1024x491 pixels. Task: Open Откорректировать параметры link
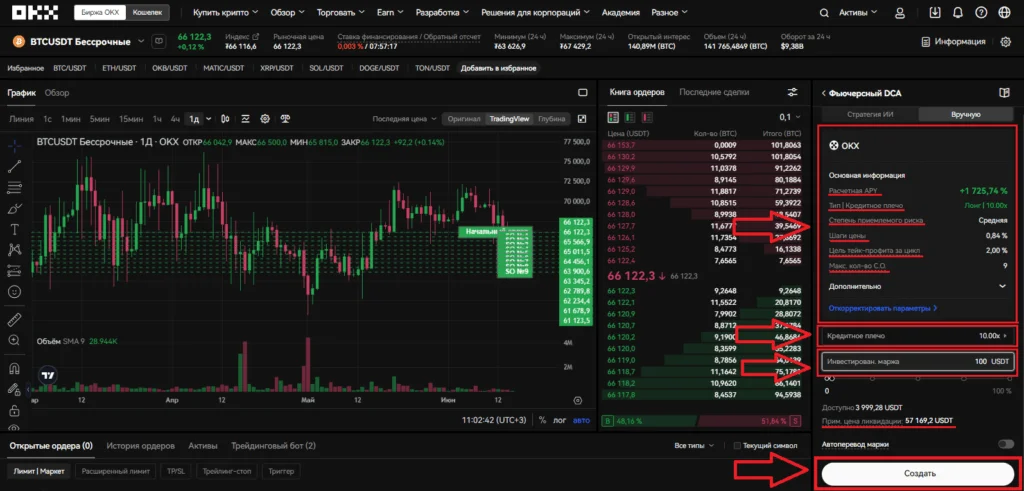[x=883, y=308]
